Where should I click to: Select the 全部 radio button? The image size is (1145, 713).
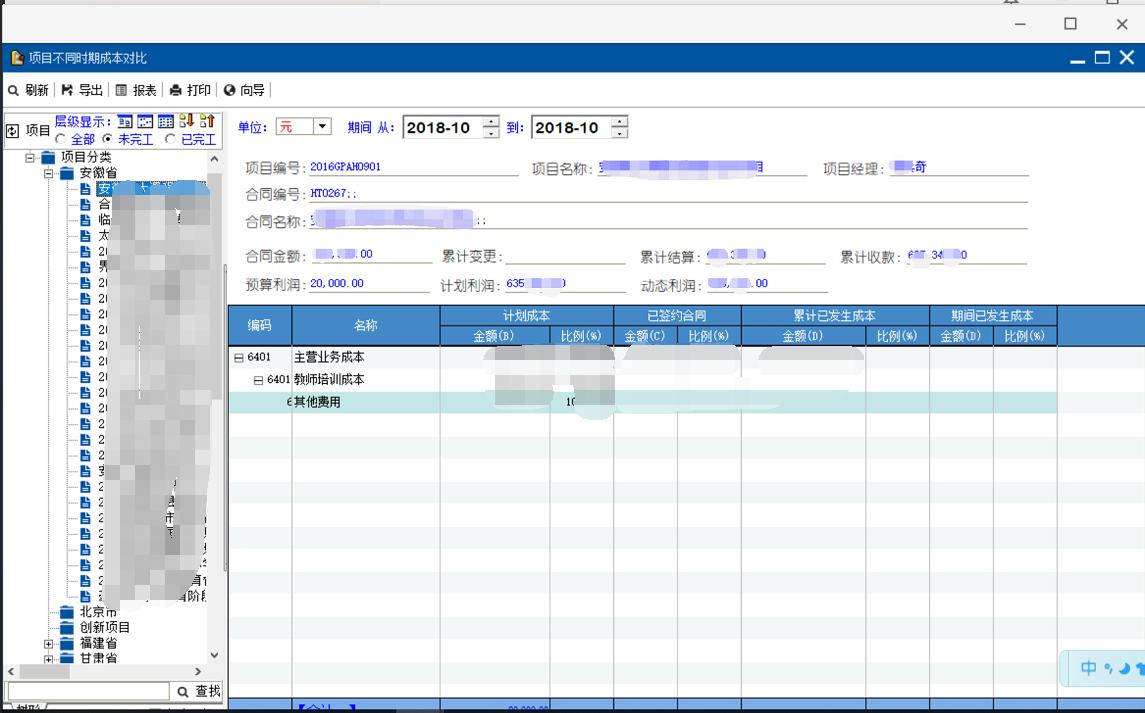(61, 139)
